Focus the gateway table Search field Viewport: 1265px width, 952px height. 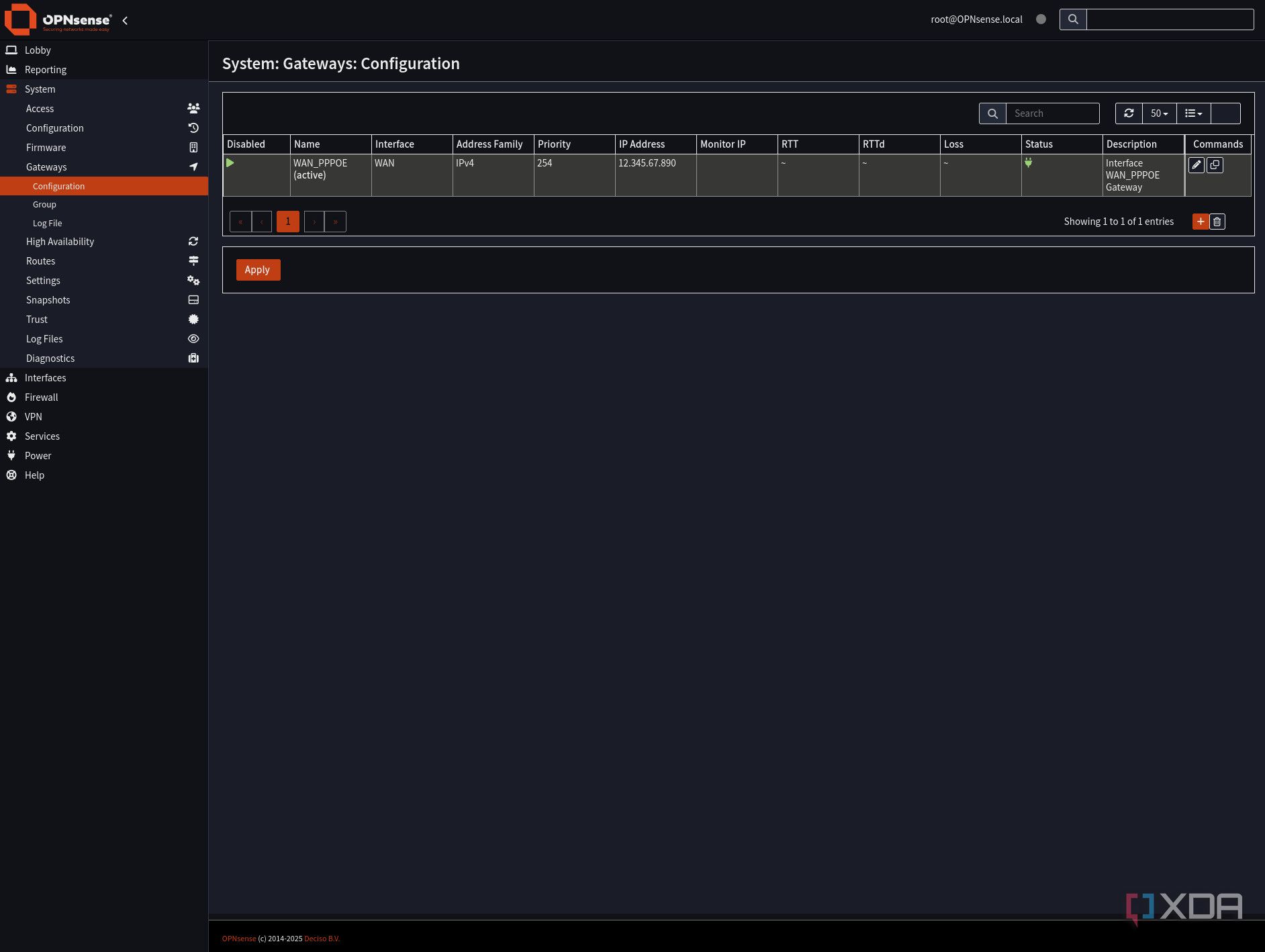click(1052, 113)
